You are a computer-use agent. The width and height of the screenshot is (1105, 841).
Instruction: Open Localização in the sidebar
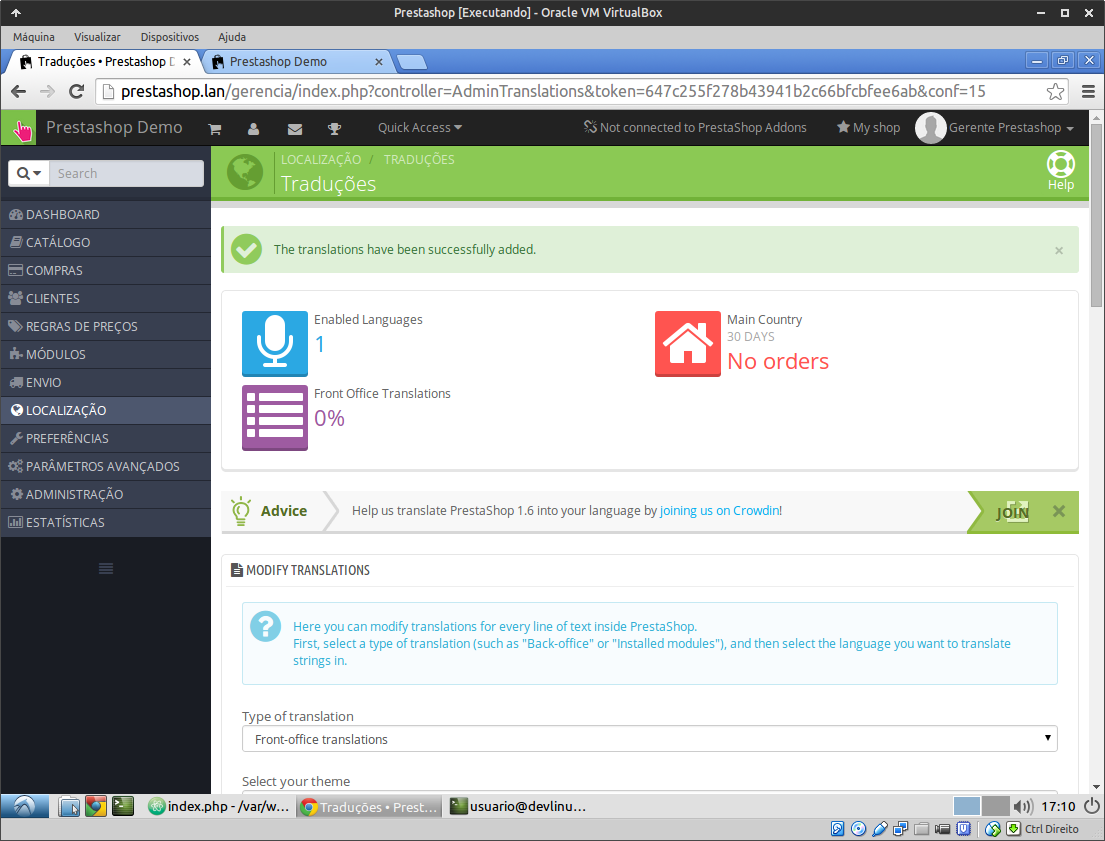tap(106, 410)
